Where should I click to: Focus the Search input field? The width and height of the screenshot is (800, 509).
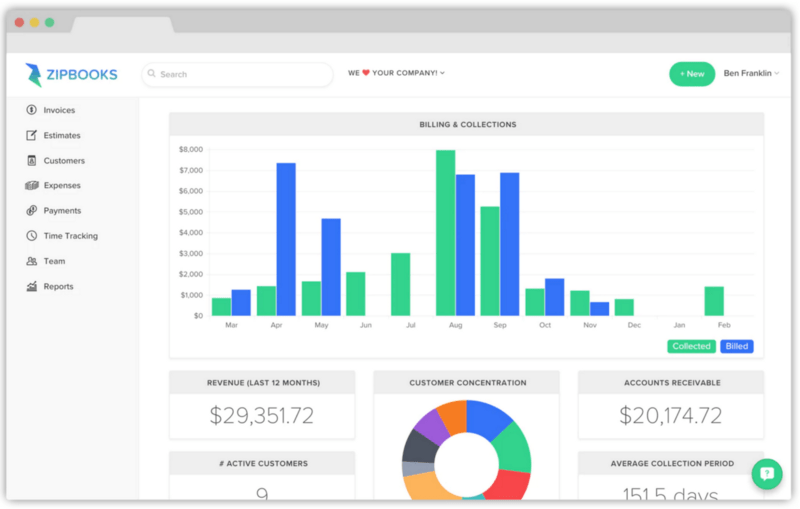click(238, 74)
